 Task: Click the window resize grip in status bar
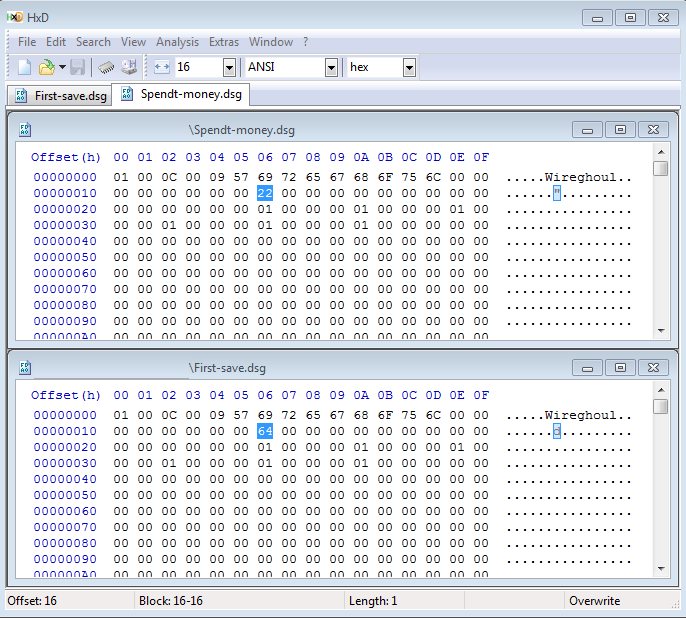click(675, 604)
